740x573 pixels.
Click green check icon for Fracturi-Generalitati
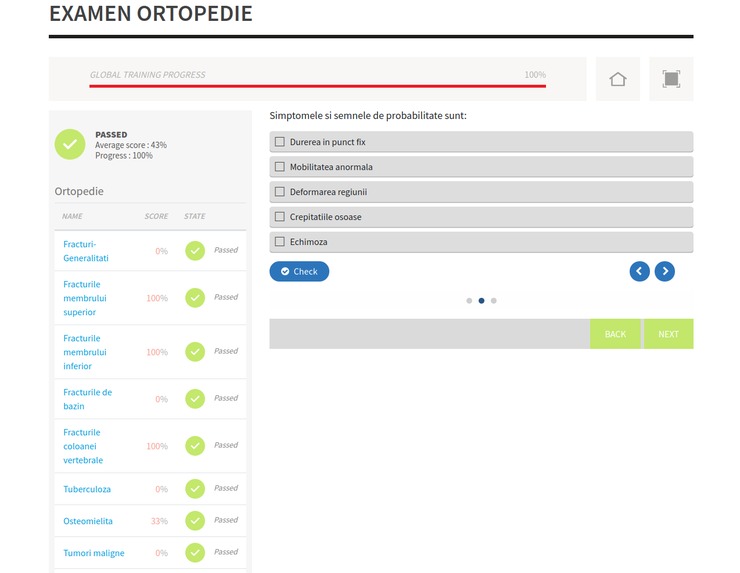click(195, 251)
